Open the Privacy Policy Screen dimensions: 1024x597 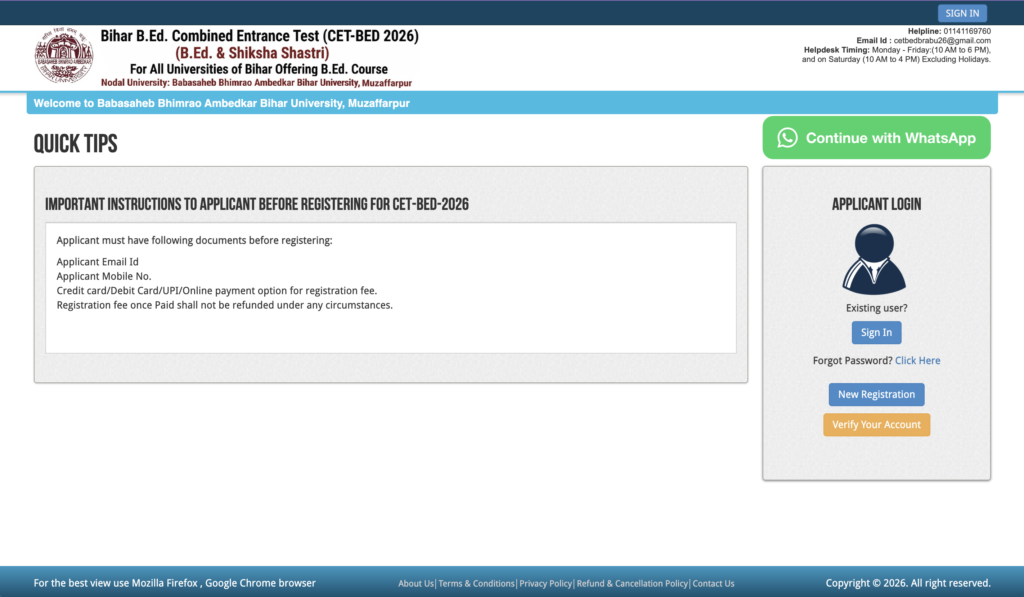tap(545, 583)
